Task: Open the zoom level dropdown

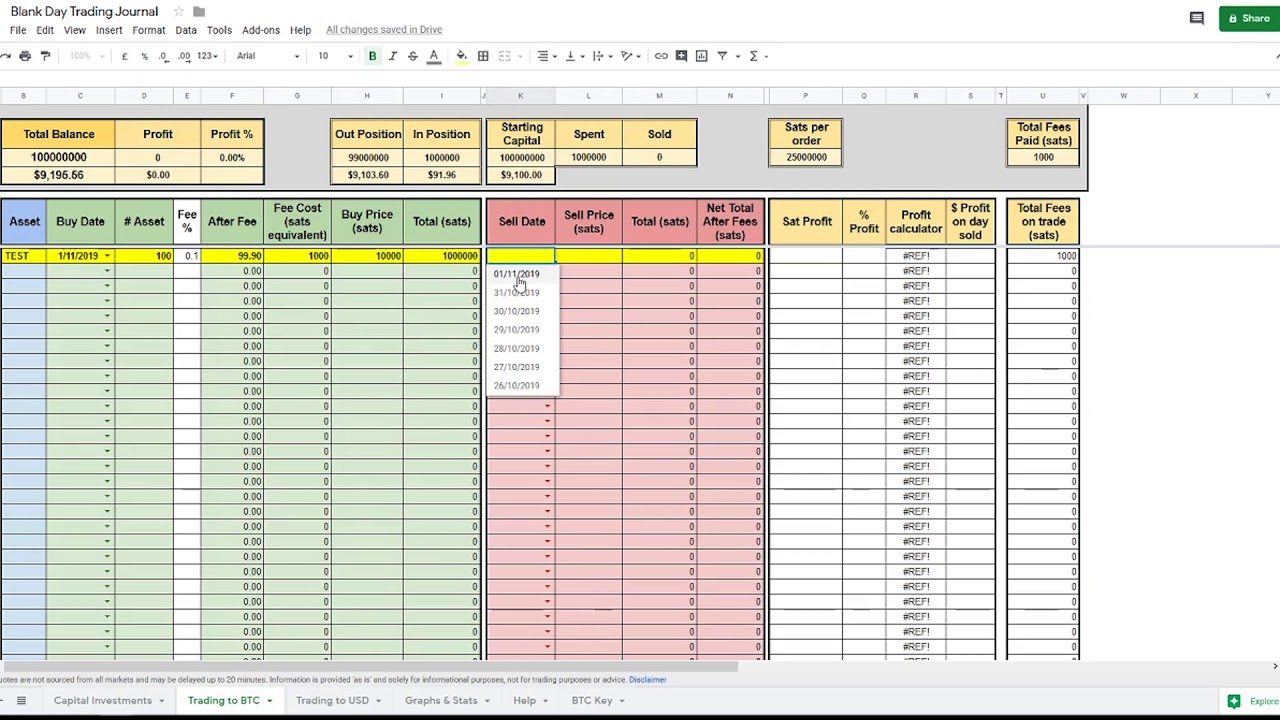Action: pos(86,56)
